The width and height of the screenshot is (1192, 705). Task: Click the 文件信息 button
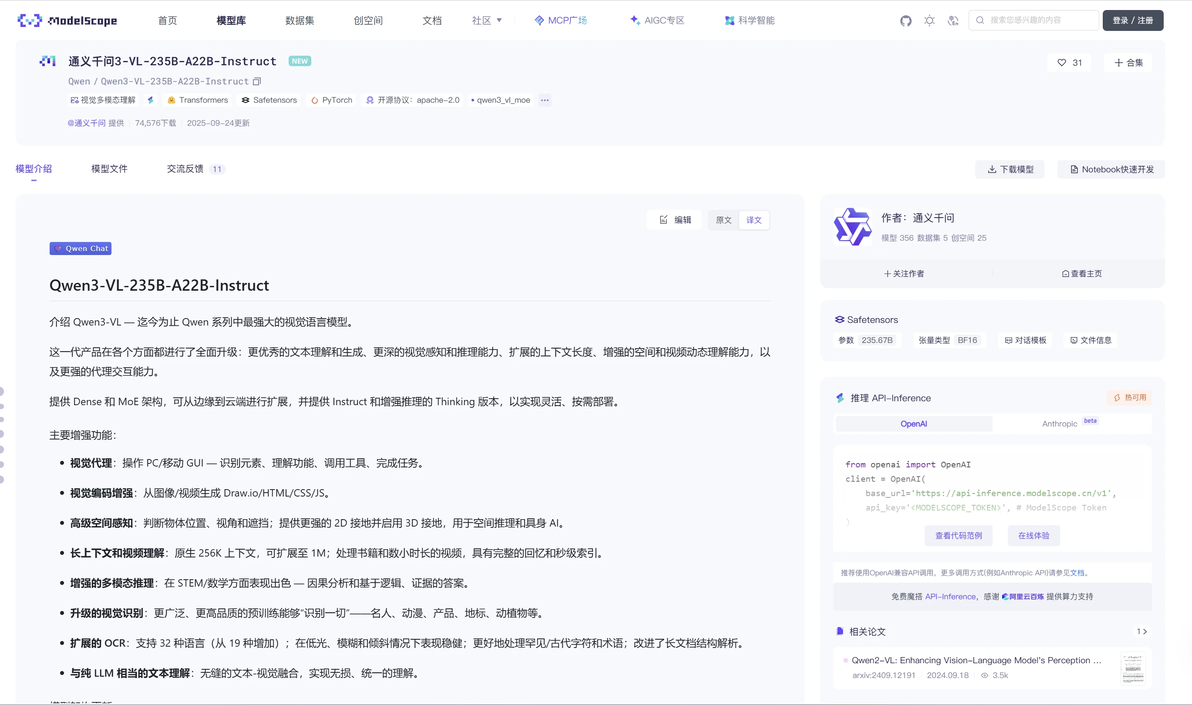[1091, 340]
